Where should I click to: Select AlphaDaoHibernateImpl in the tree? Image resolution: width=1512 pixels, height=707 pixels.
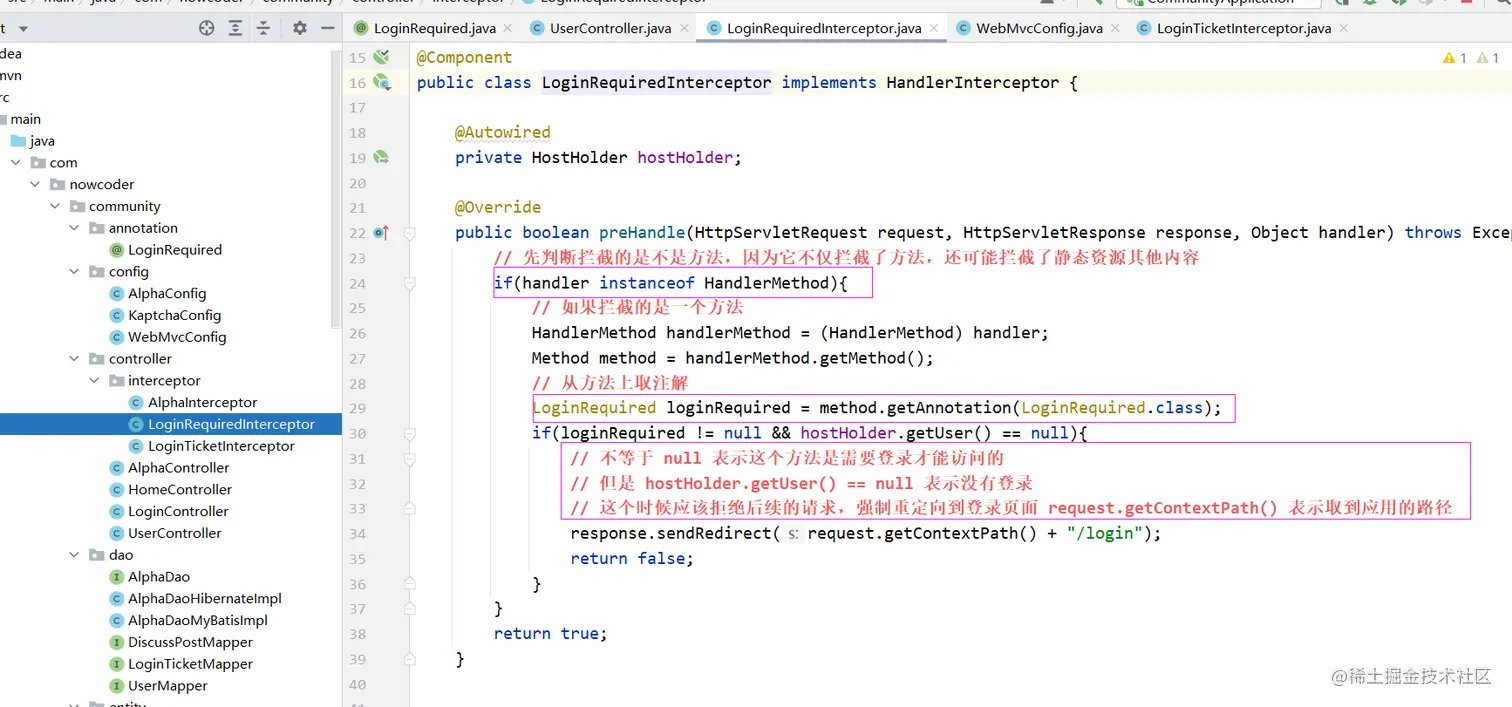click(x=205, y=599)
